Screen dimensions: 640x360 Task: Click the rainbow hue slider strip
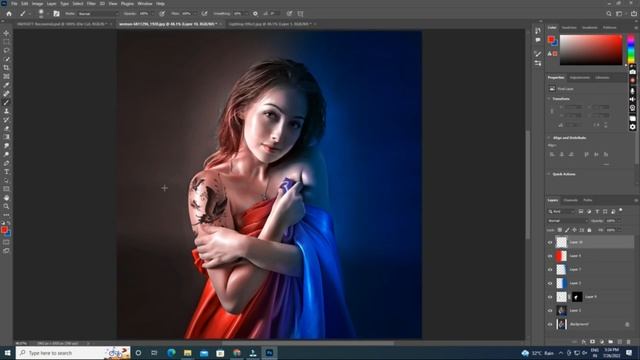(x=631, y=50)
